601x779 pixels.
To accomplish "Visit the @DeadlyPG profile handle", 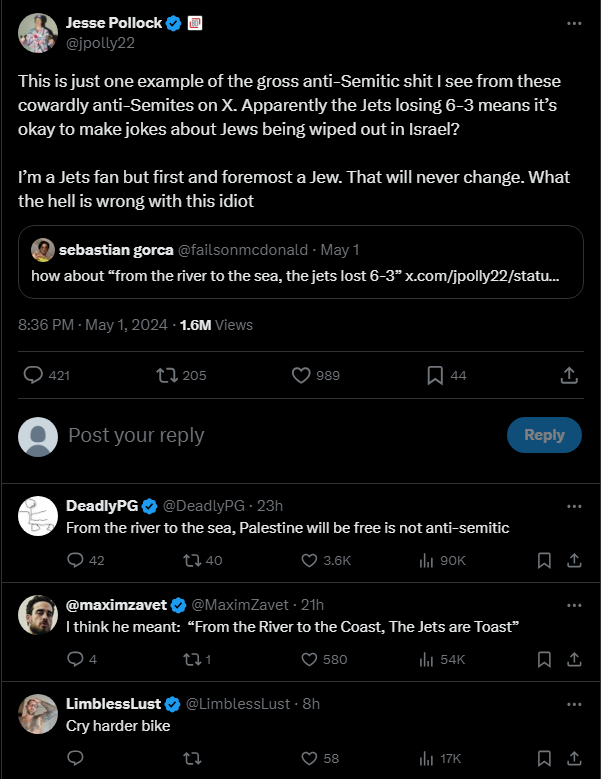I will click(203, 506).
